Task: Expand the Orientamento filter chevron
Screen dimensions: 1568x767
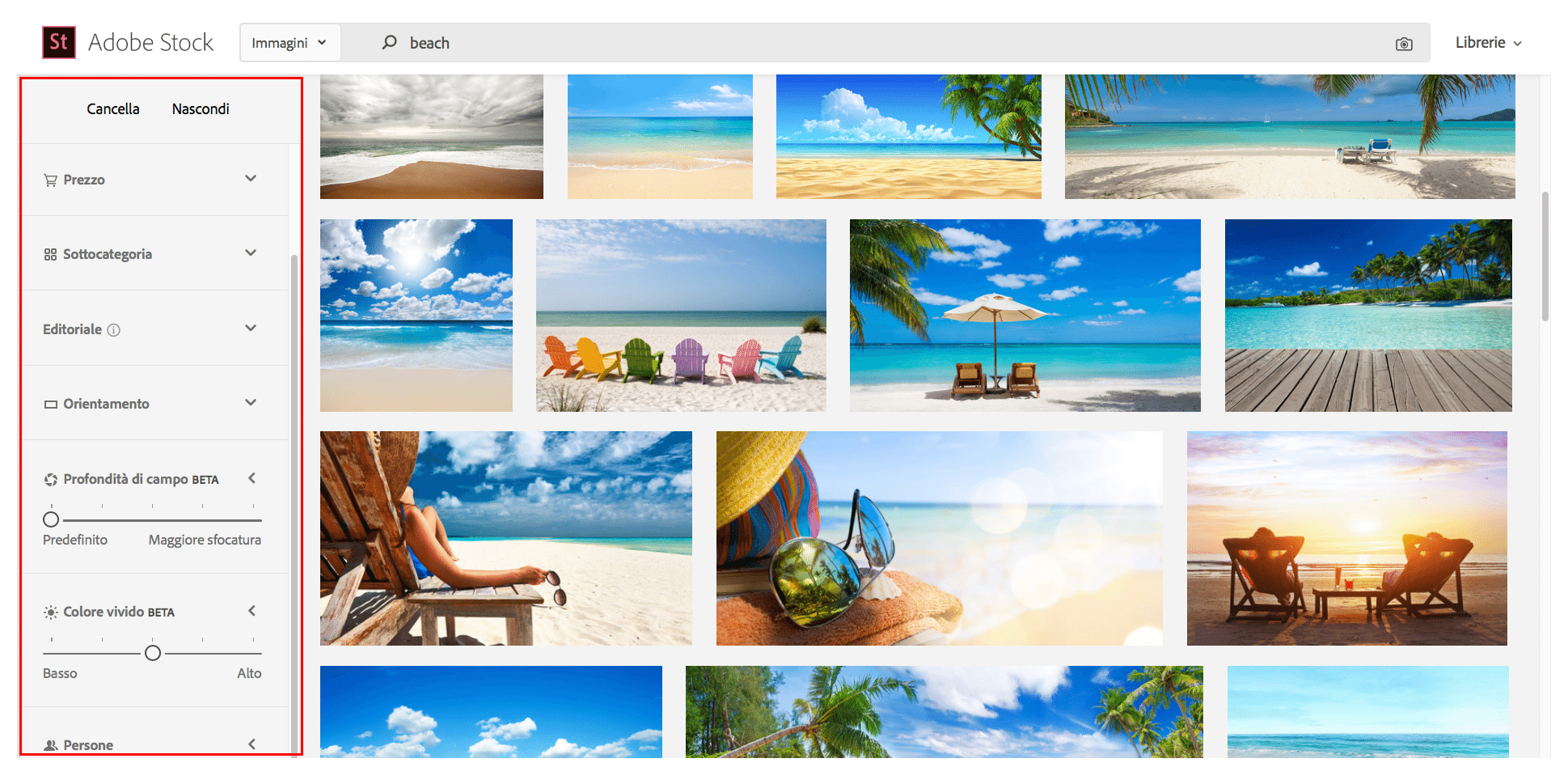Action: [251, 403]
